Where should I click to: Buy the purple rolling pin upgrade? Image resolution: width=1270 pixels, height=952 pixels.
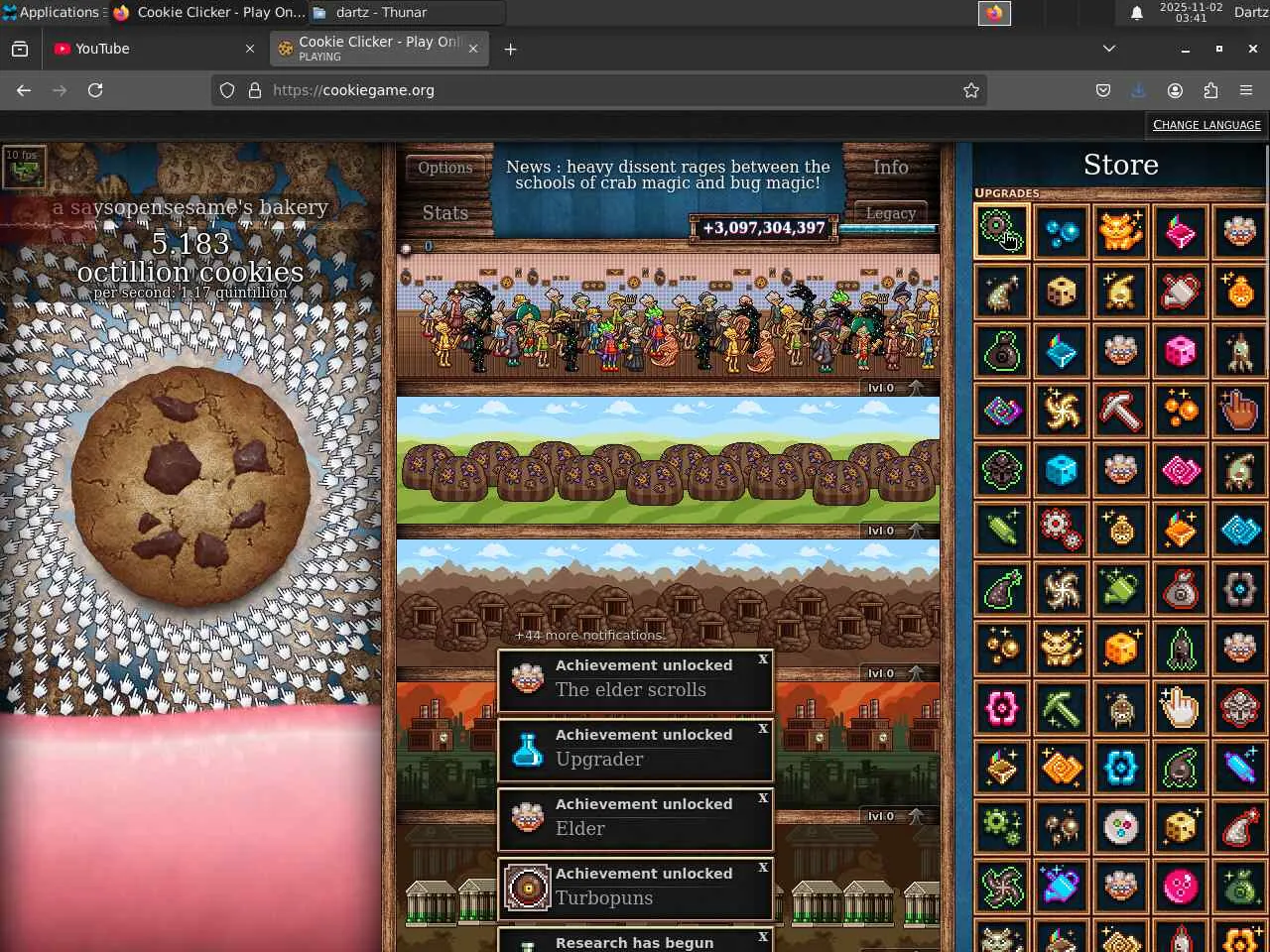pyautogui.click(x=1240, y=768)
